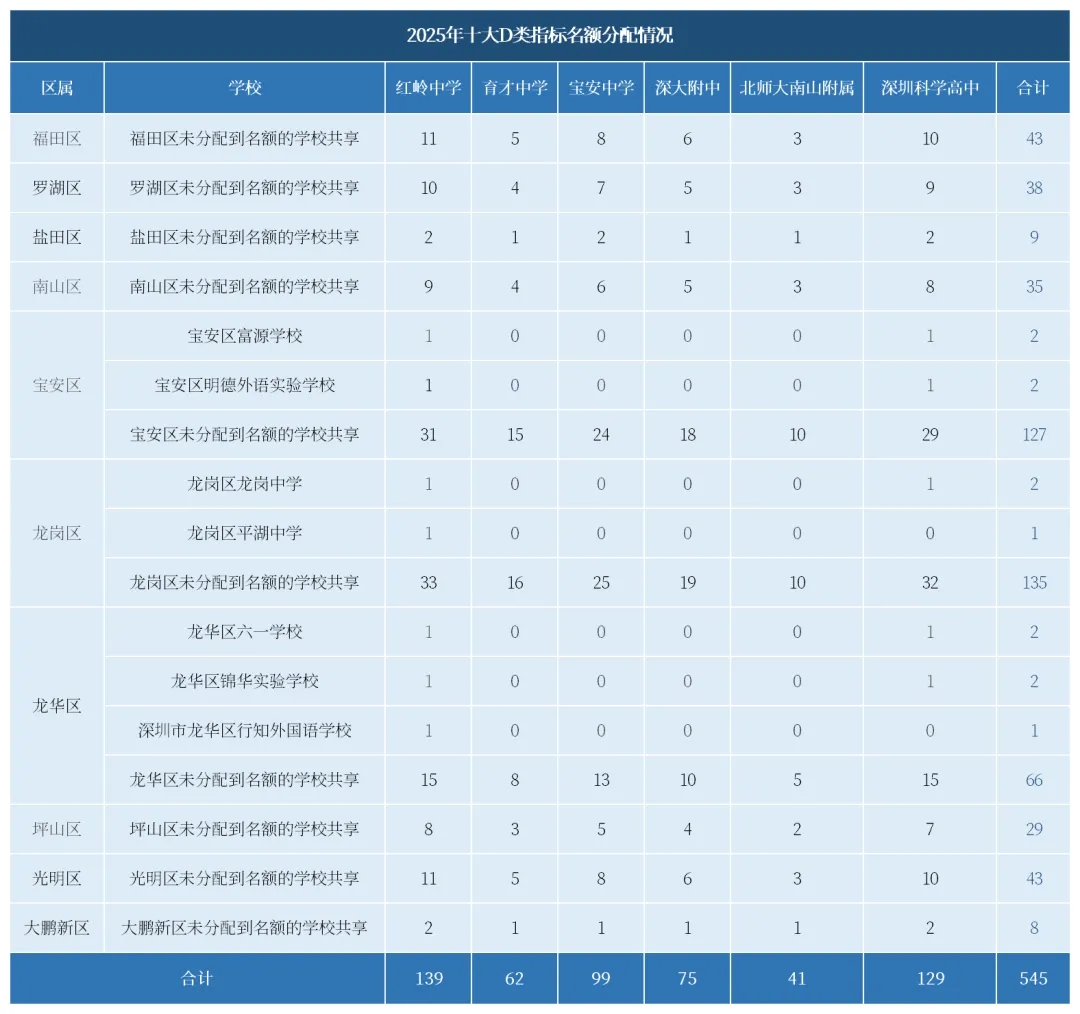1080x1014 pixels.
Task: Click the 罗湖区 district cell
Action: [x=57, y=187]
